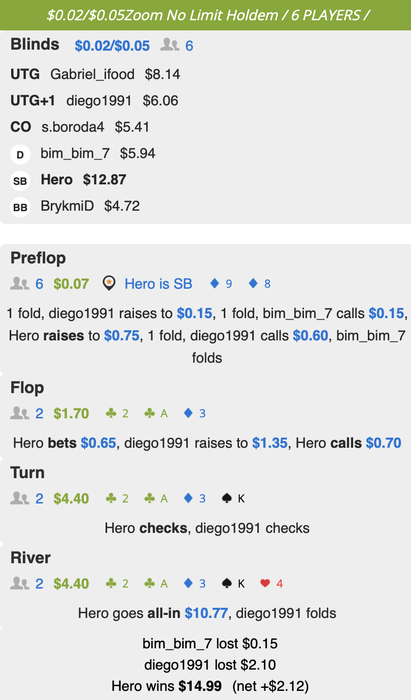Screen dimensions: 411x700
Task: Click the Flop pot size $1.70
Action: pyautogui.click(x=71, y=413)
